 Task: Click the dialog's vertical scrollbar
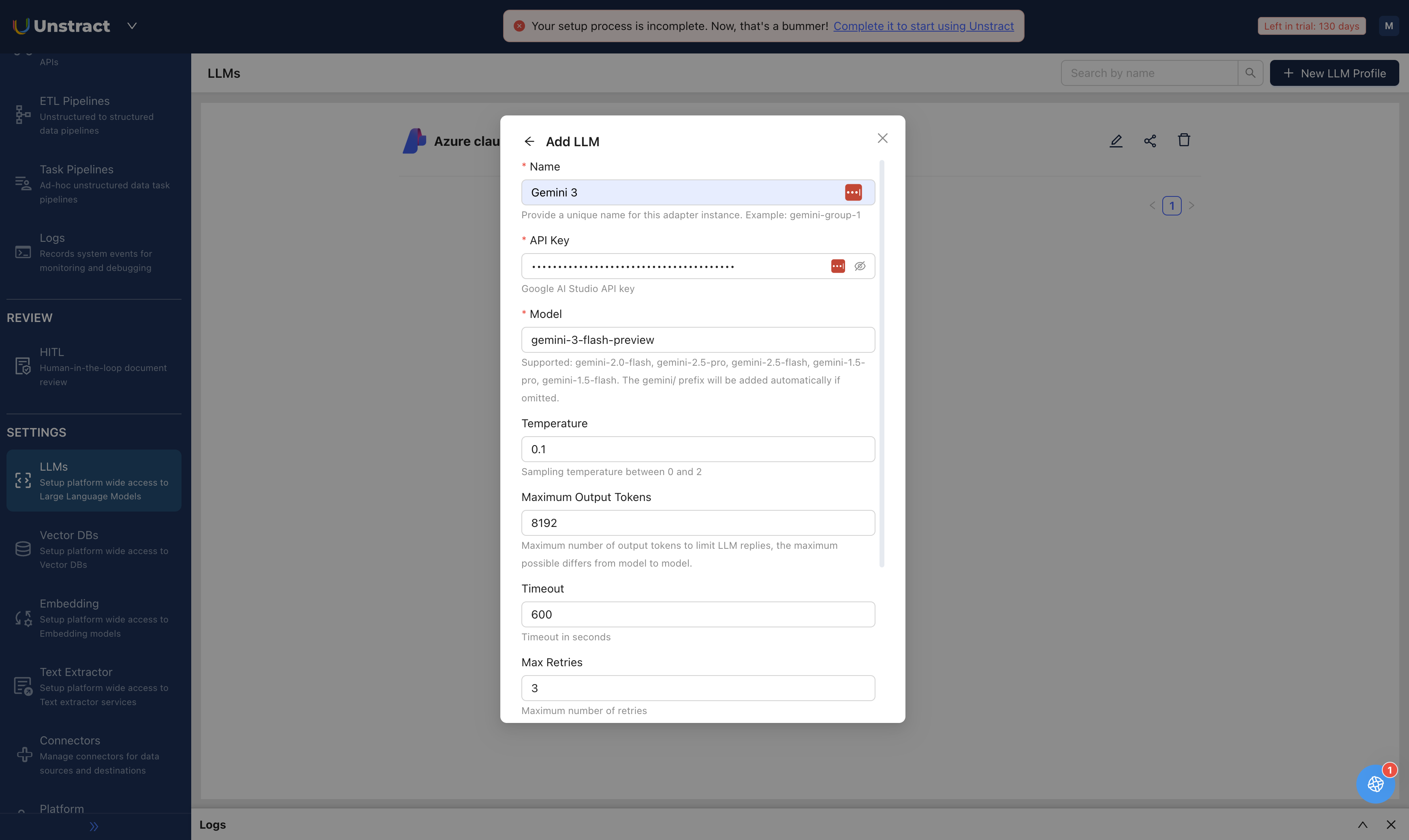[882, 362]
